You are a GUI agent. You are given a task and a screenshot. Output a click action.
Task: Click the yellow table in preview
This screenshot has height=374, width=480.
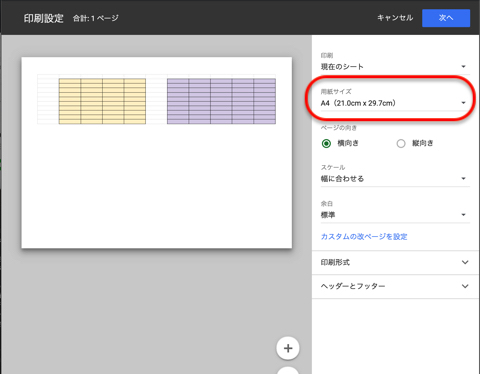[x=102, y=101]
